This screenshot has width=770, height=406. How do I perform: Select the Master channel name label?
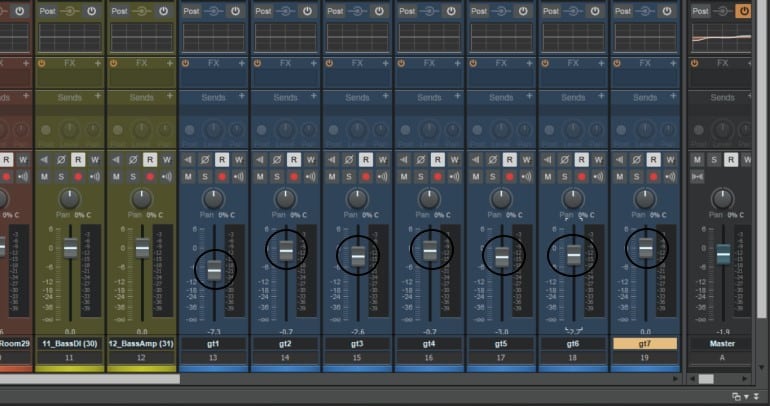coord(722,343)
